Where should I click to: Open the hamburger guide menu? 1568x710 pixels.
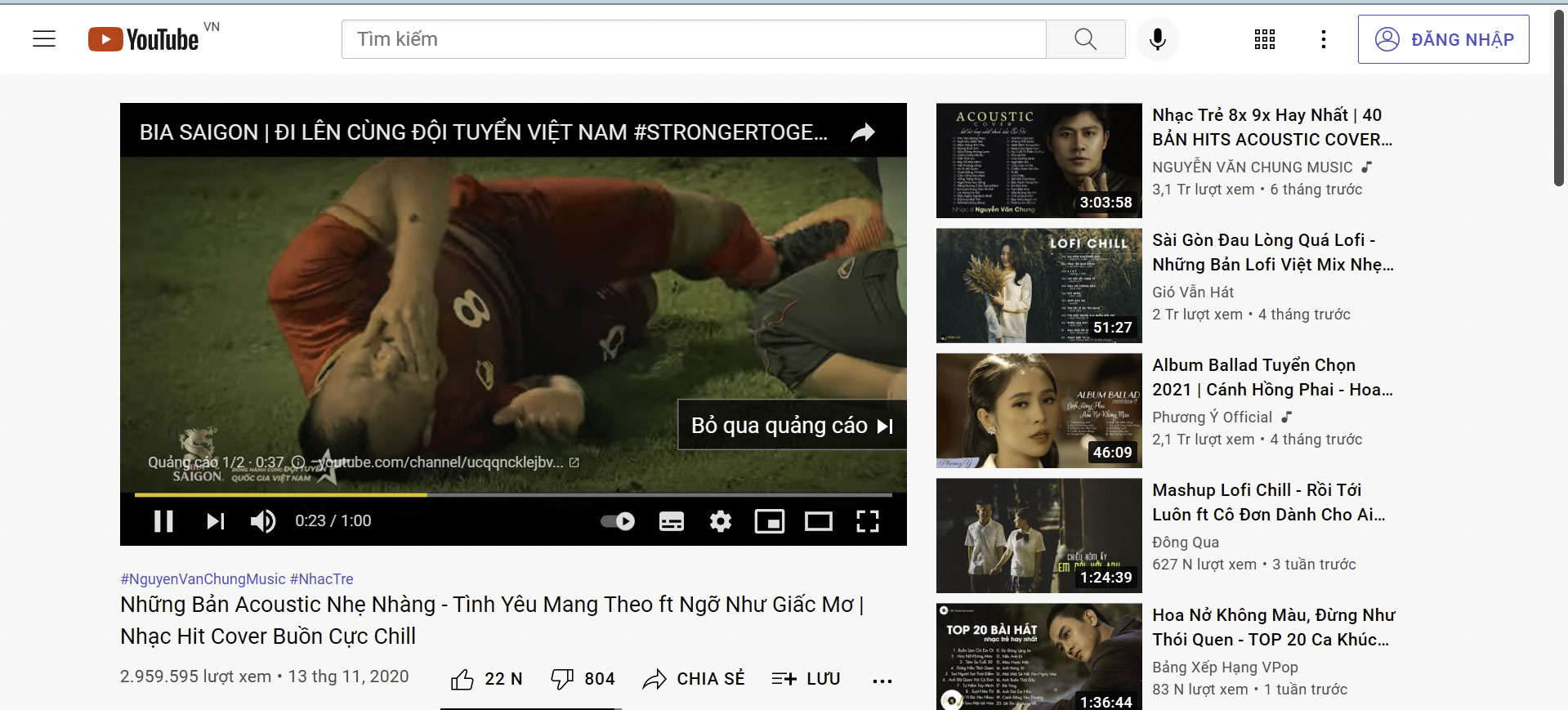coord(44,39)
